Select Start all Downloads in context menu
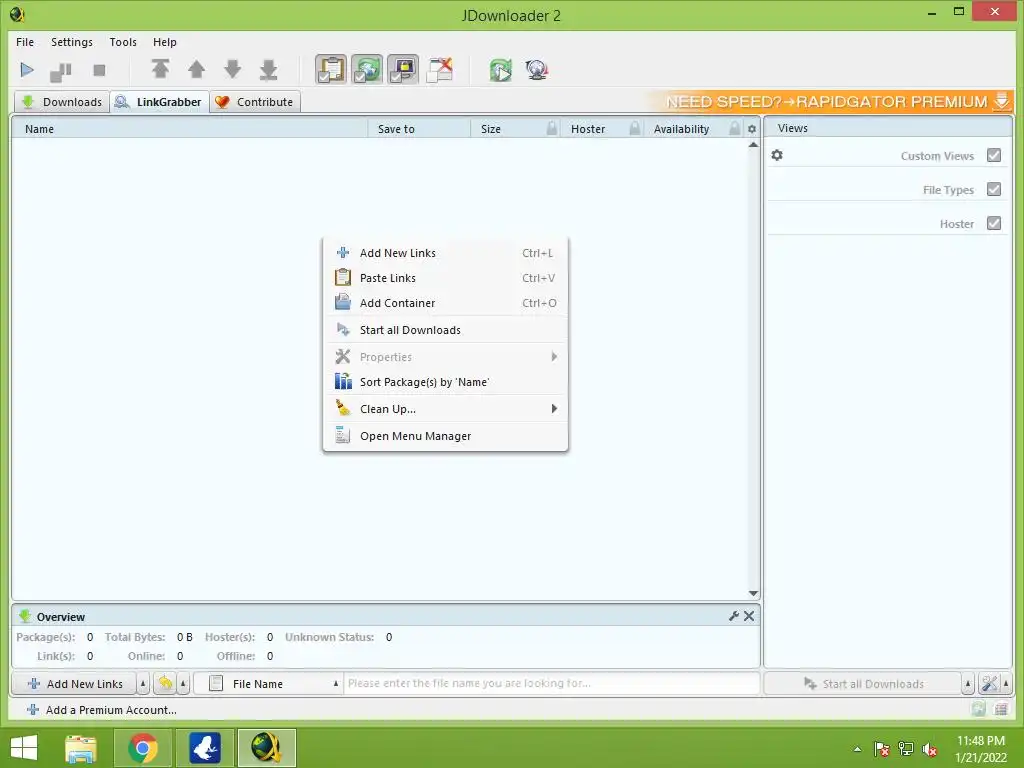This screenshot has width=1024, height=768. [445, 330]
